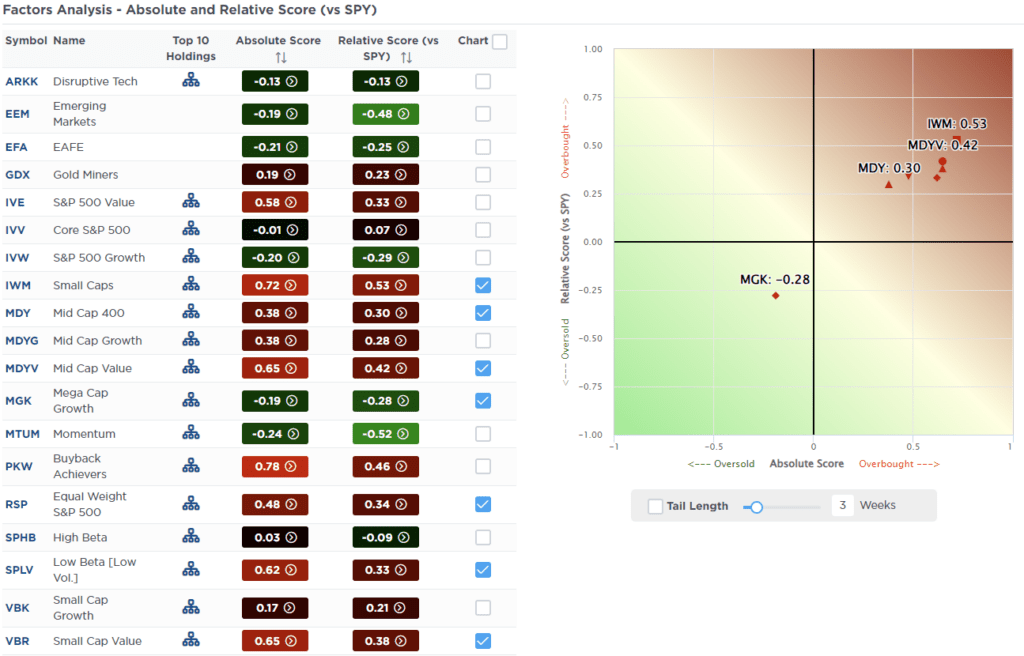Image resolution: width=1024 pixels, height=656 pixels.
Task: Open the MTUM symbol link
Action: click(22, 433)
